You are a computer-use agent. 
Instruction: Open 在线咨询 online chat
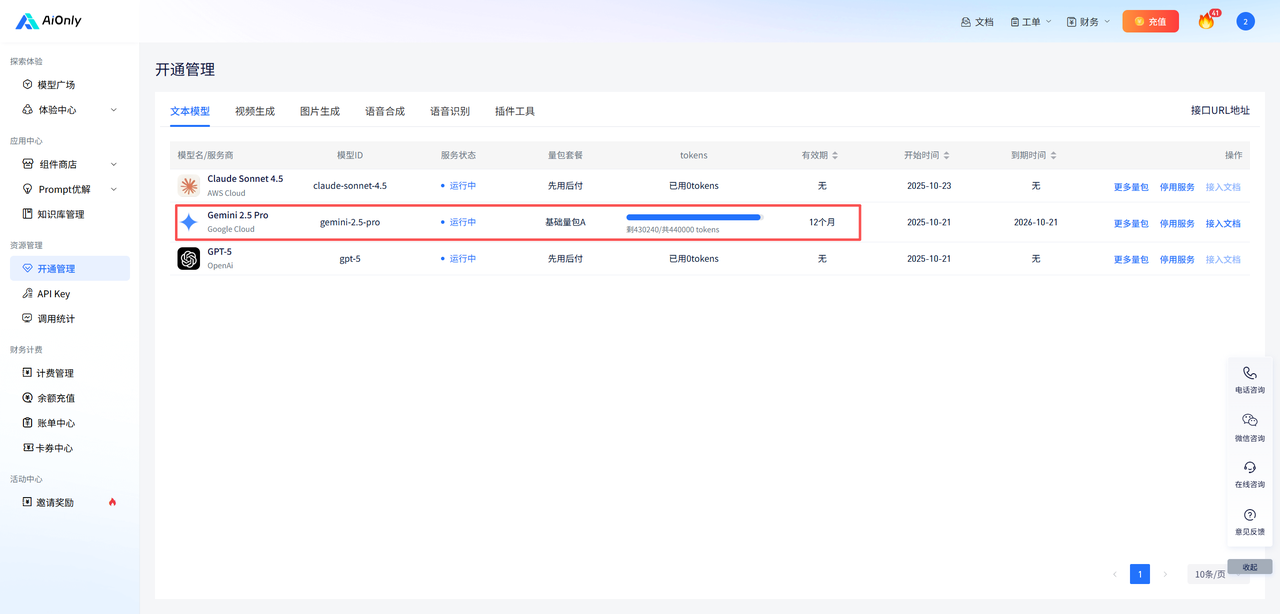[1250, 475]
